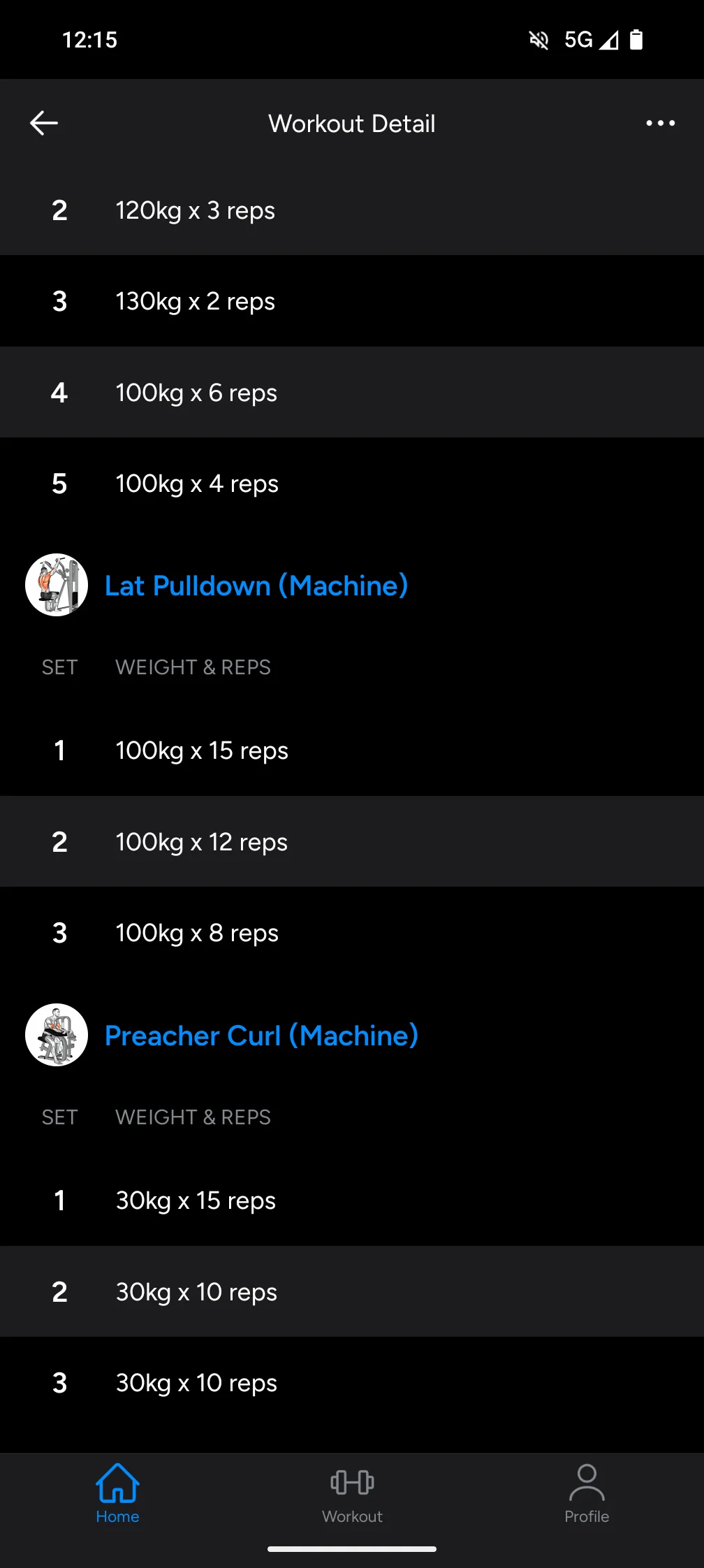Open the Lat Pulldown (Machine) link
The width and height of the screenshot is (704, 1568).
[x=256, y=586]
